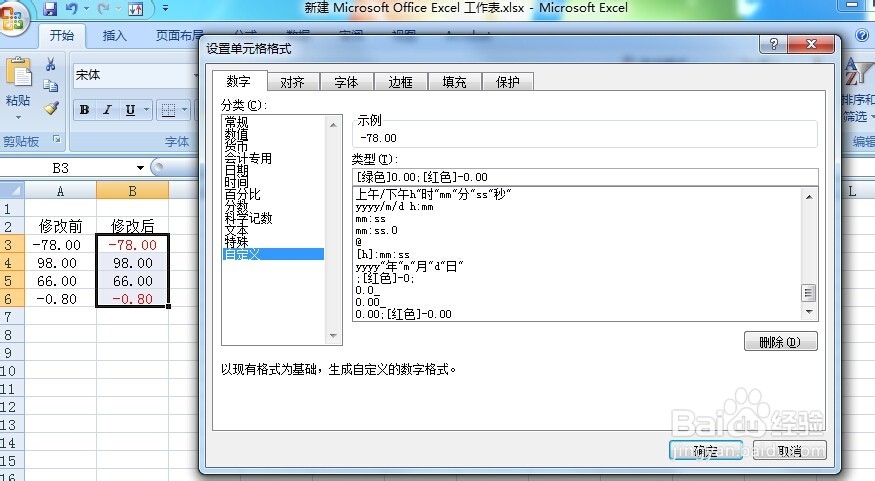Open the 开始 ribbon tab

point(61,36)
